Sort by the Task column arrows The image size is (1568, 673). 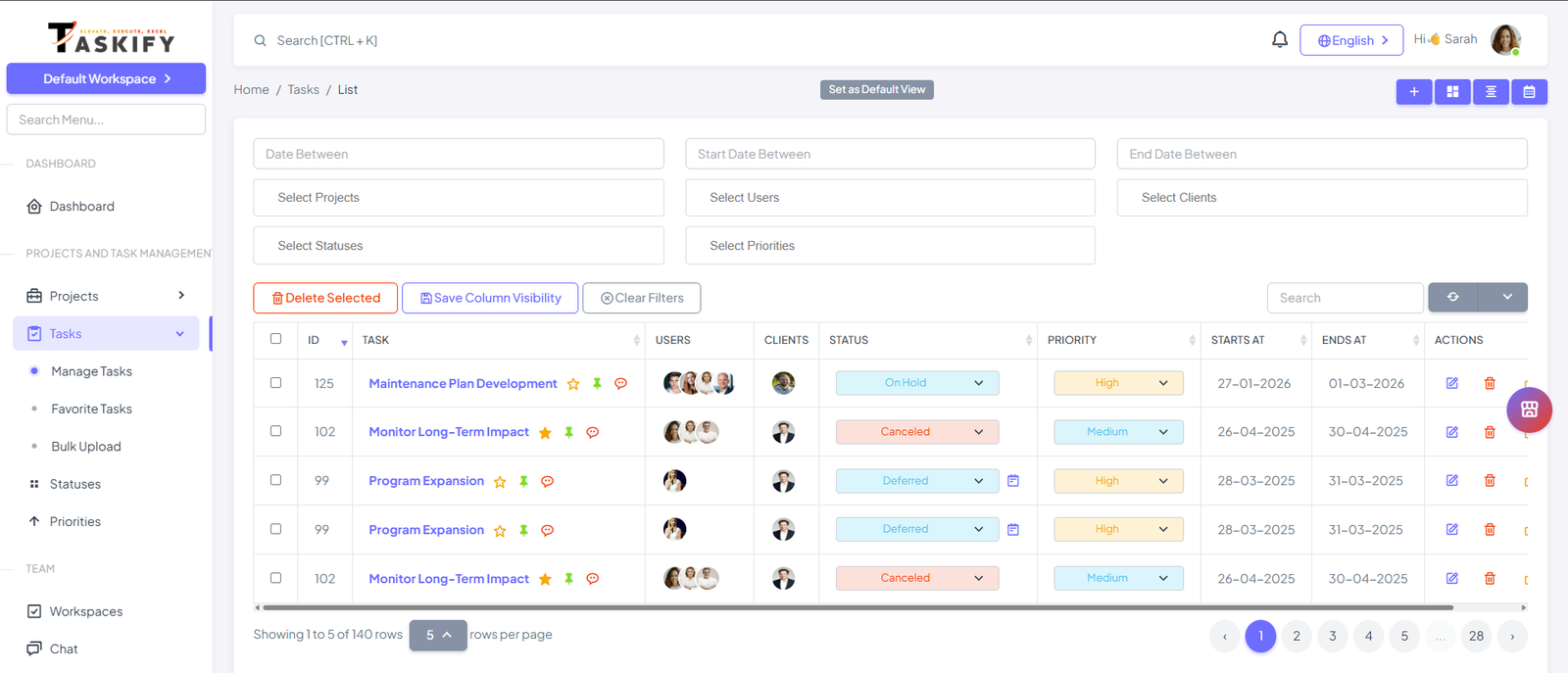click(x=637, y=340)
